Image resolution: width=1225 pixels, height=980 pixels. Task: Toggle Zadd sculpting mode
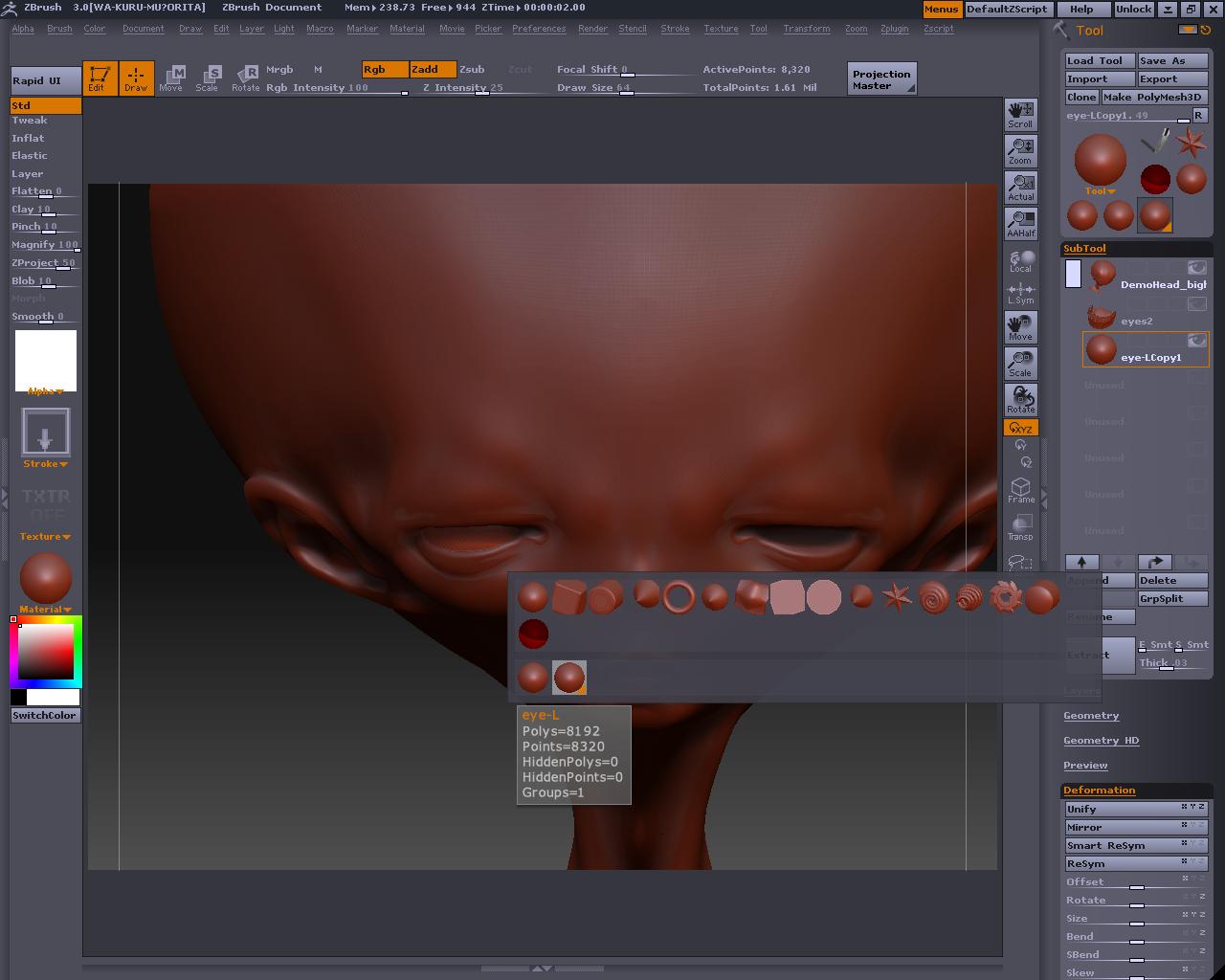tap(433, 69)
